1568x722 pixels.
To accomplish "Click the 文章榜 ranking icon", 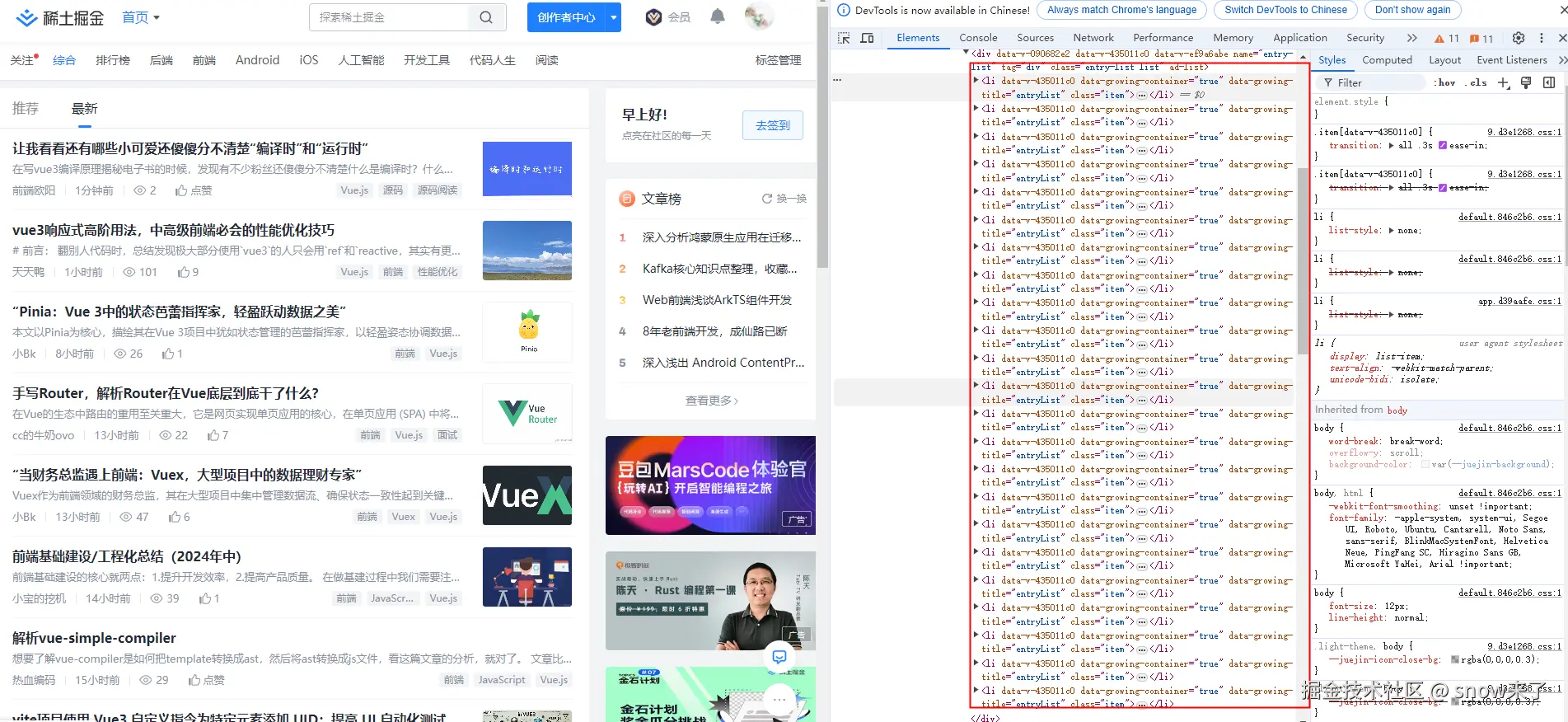I will tap(627, 199).
